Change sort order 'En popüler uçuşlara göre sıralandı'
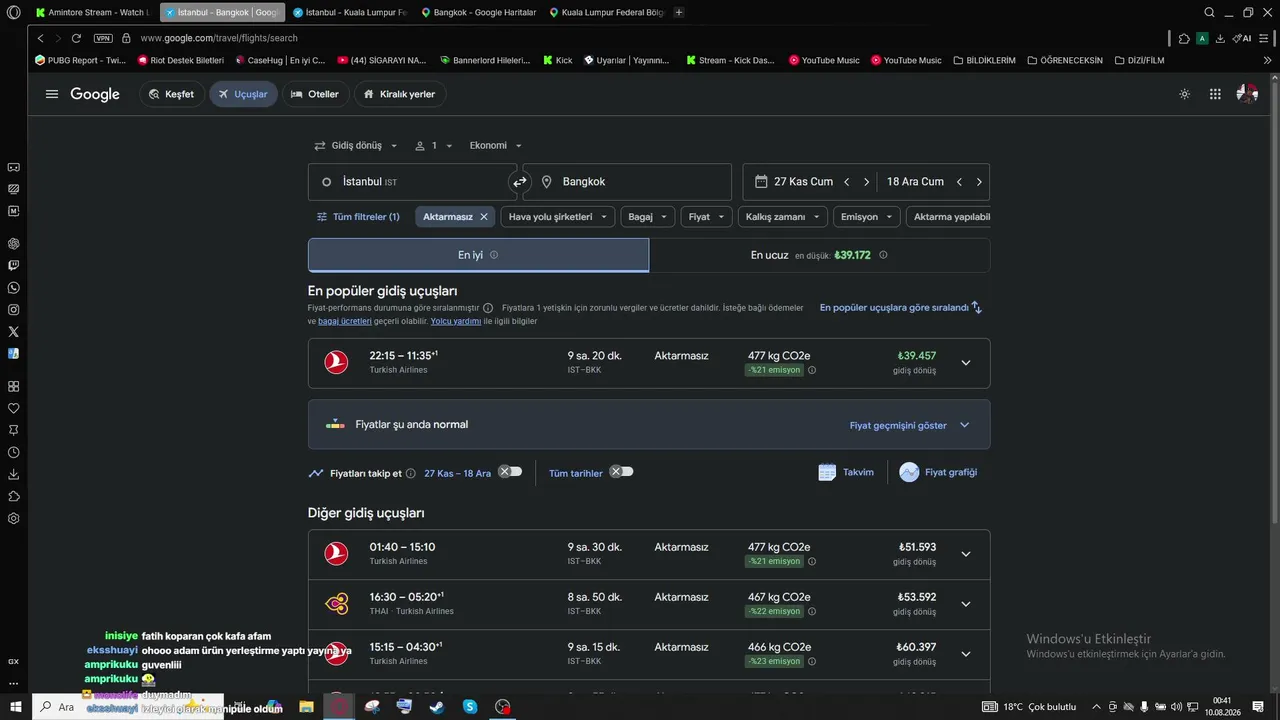The image size is (1280, 720). 901,308
